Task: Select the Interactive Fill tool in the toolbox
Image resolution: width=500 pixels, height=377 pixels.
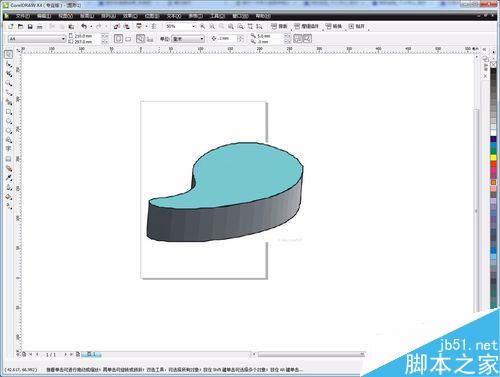Action: tap(9, 206)
